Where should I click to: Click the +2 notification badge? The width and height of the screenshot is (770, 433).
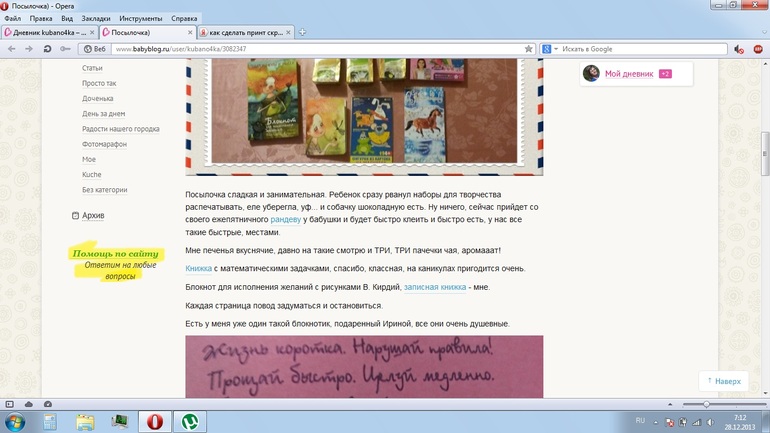pyautogui.click(x=665, y=74)
